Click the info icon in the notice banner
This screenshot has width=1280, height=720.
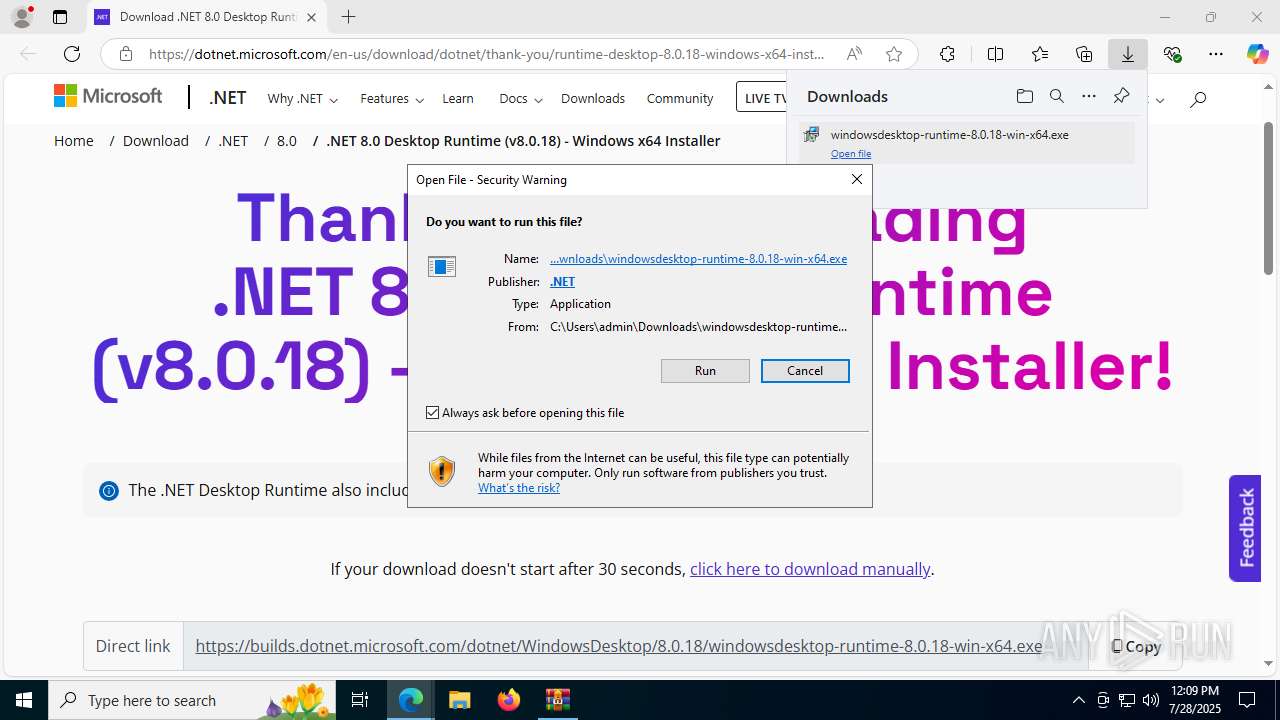click(x=109, y=490)
